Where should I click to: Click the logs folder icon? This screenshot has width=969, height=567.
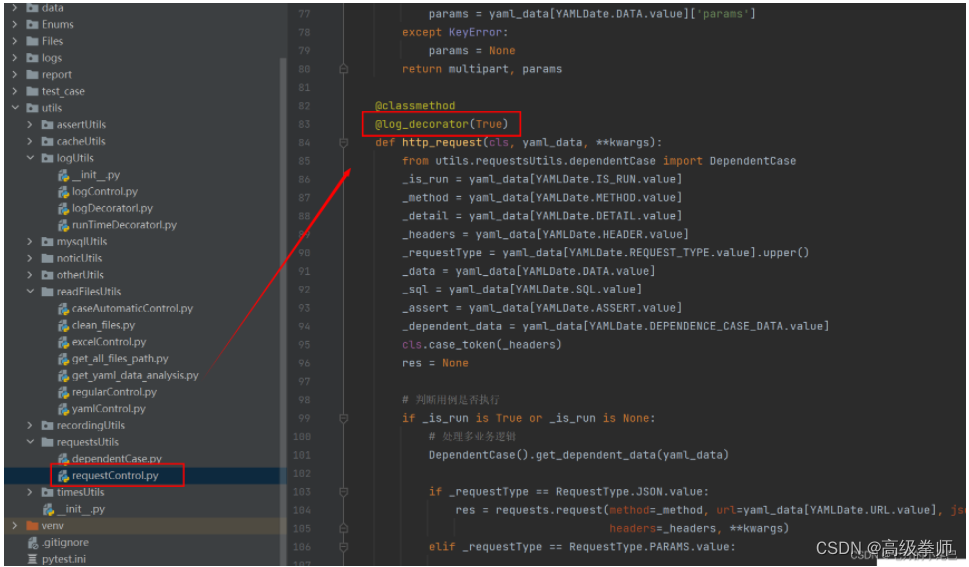(x=32, y=58)
